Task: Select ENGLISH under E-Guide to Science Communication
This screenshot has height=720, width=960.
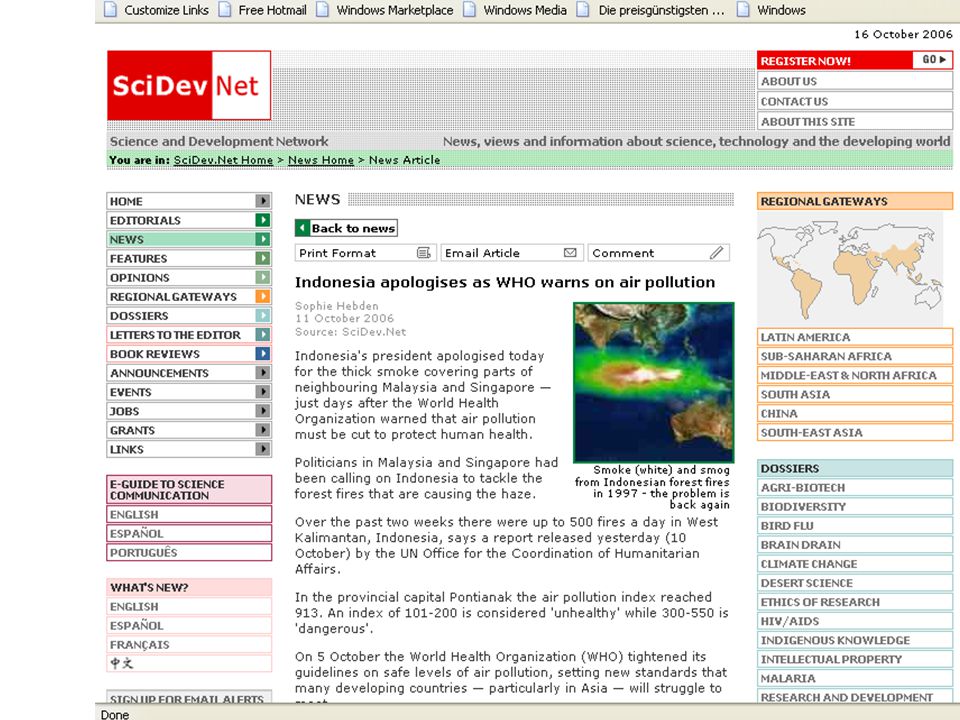Action: [189, 514]
